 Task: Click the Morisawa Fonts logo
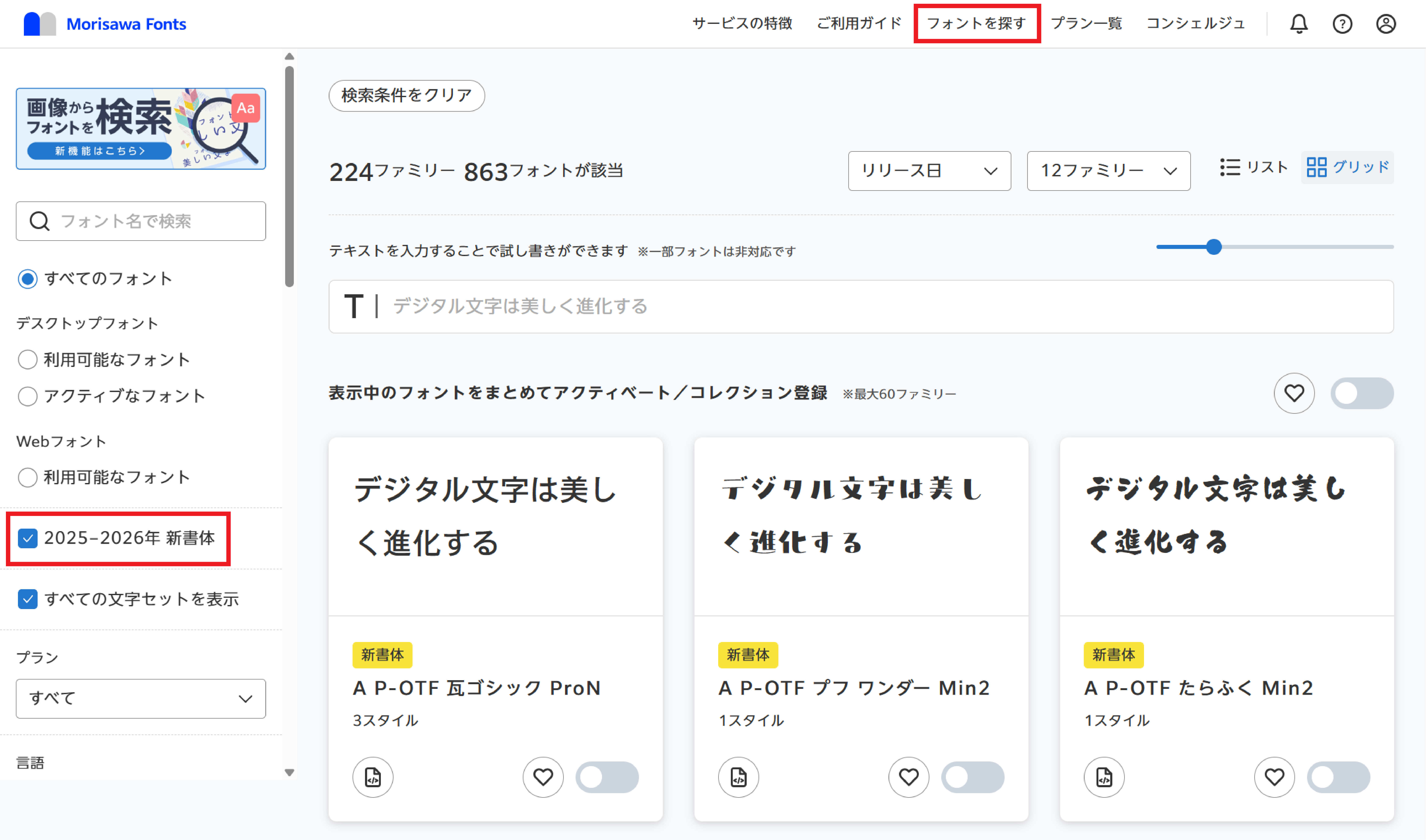(105, 24)
